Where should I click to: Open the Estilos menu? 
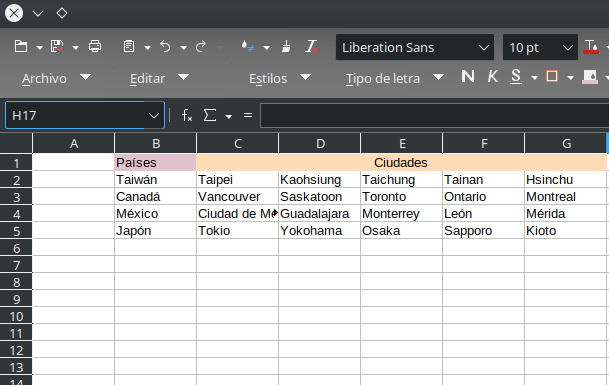coord(280,78)
